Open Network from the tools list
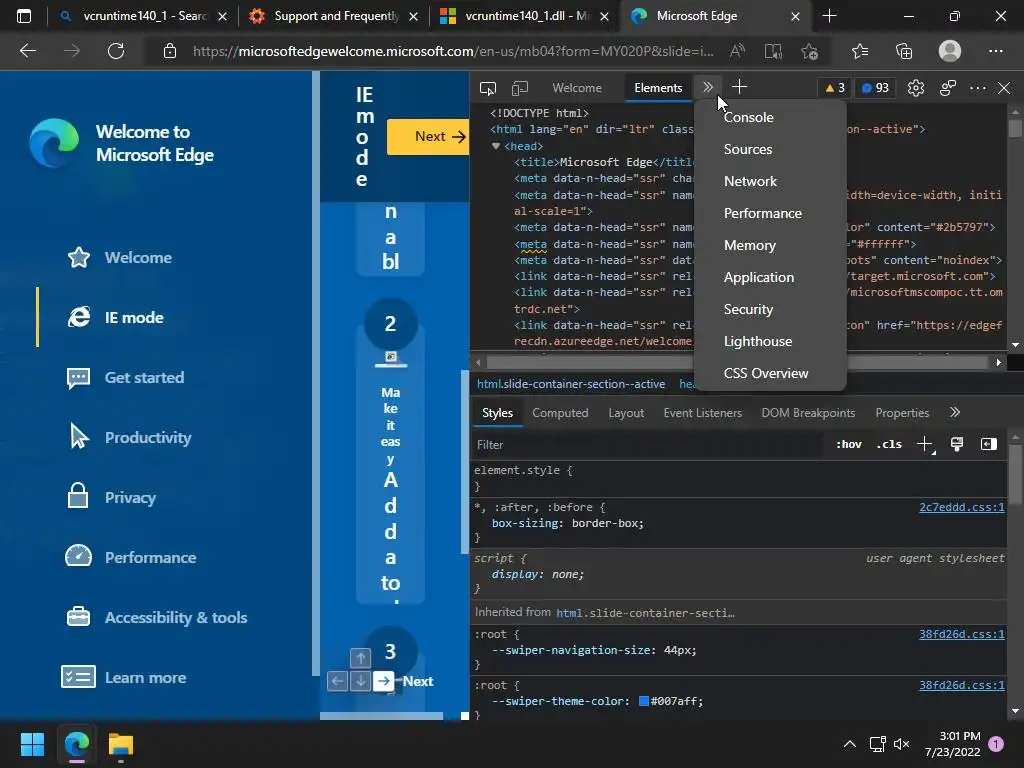Screen dimensions: 1024x768 750,182
